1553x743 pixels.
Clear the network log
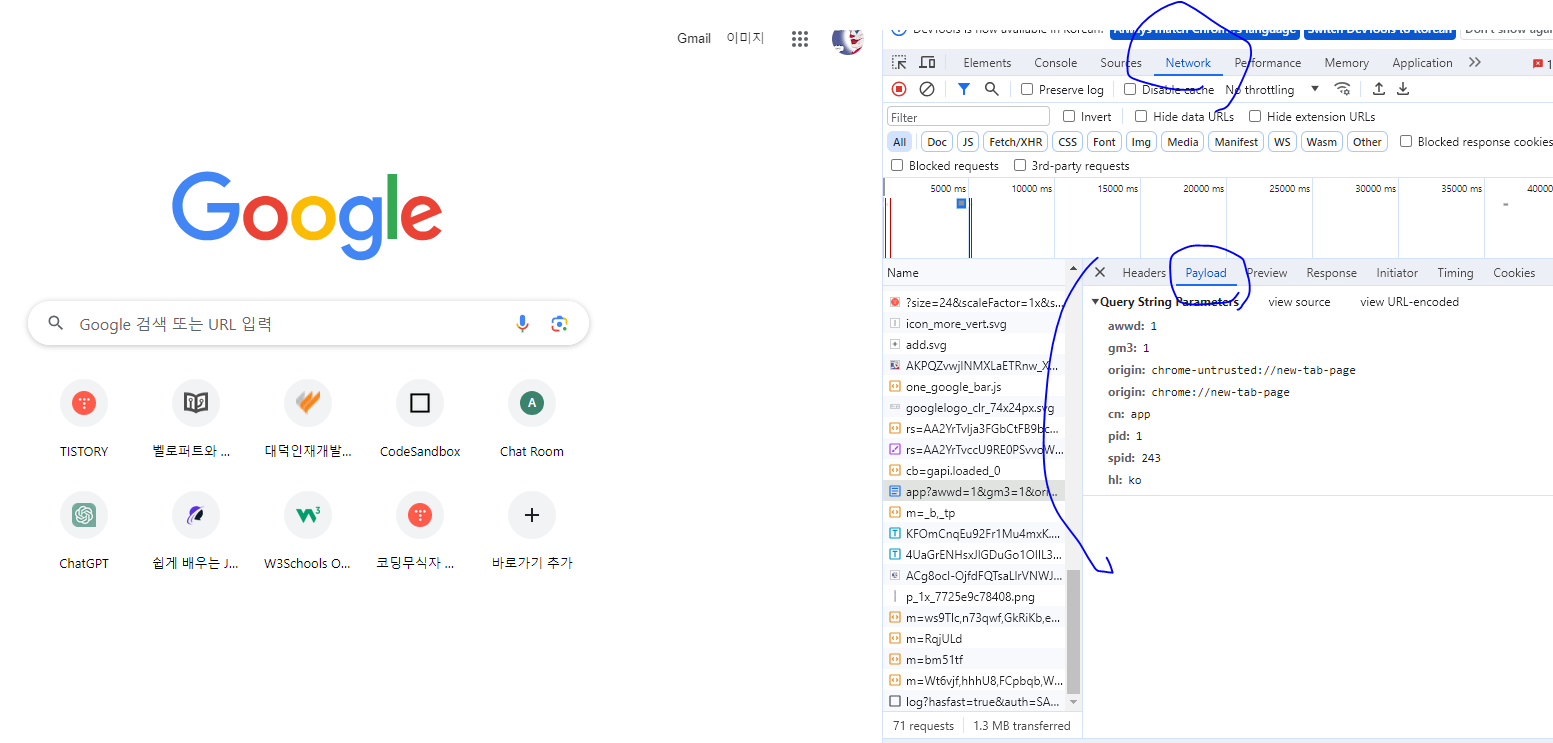click(927, 89)
